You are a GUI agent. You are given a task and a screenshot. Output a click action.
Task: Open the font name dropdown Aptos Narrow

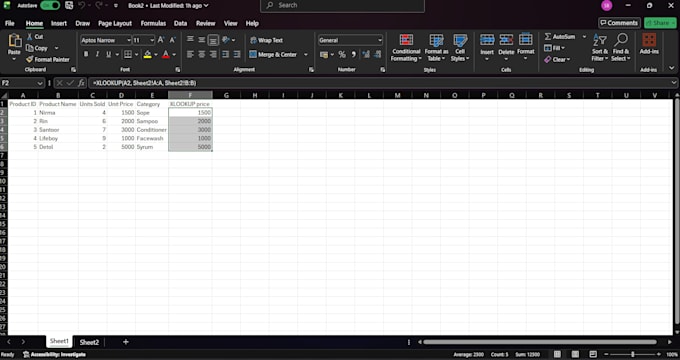(x=128, y=40)
